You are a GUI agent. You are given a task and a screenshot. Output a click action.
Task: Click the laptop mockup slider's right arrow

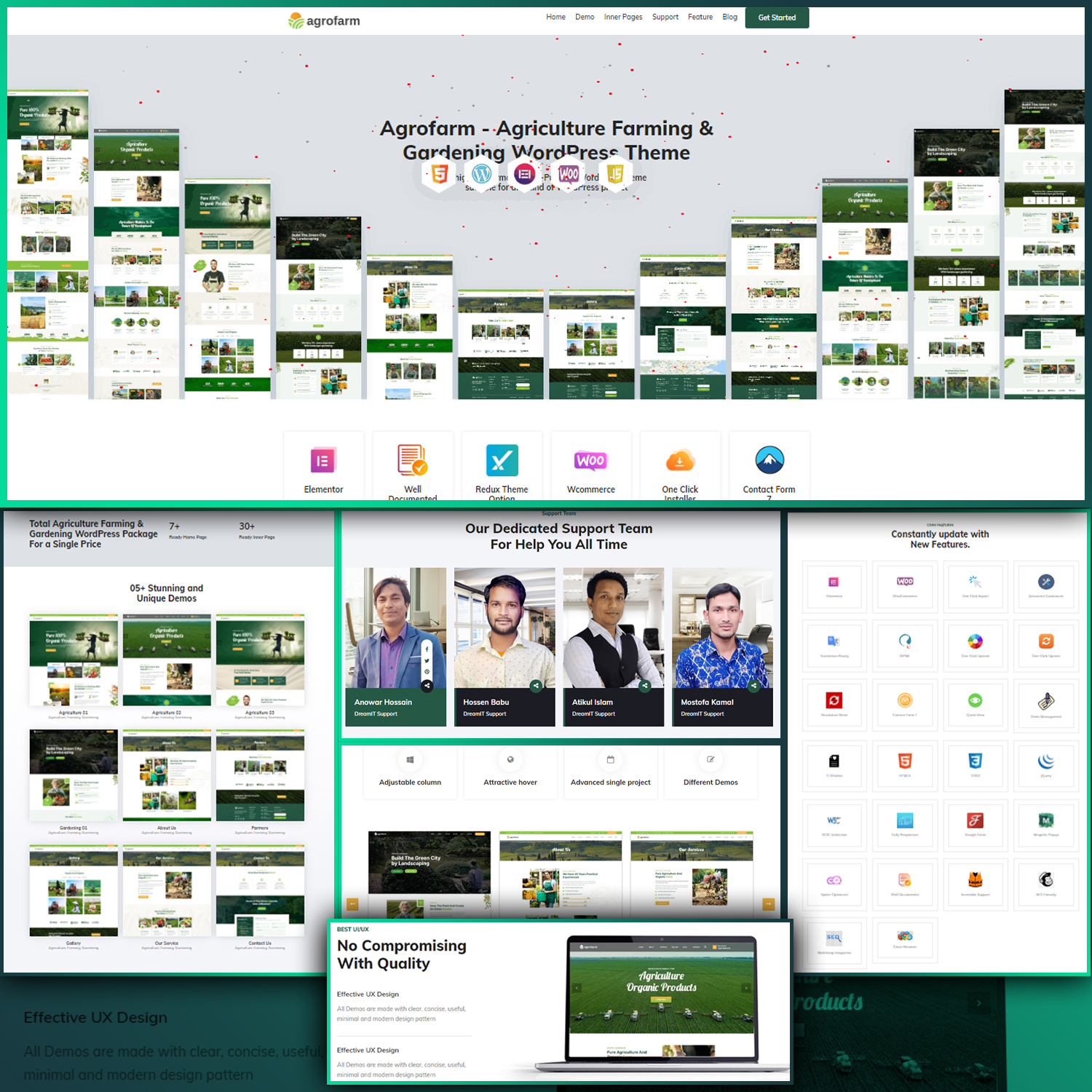[745, 988]
